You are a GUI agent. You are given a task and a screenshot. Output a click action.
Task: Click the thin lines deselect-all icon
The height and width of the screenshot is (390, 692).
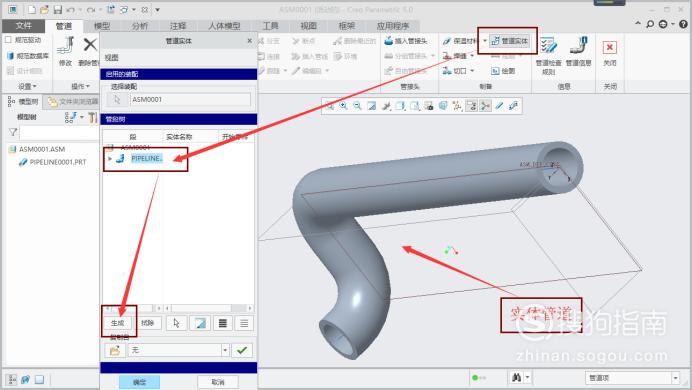point(244,323)
